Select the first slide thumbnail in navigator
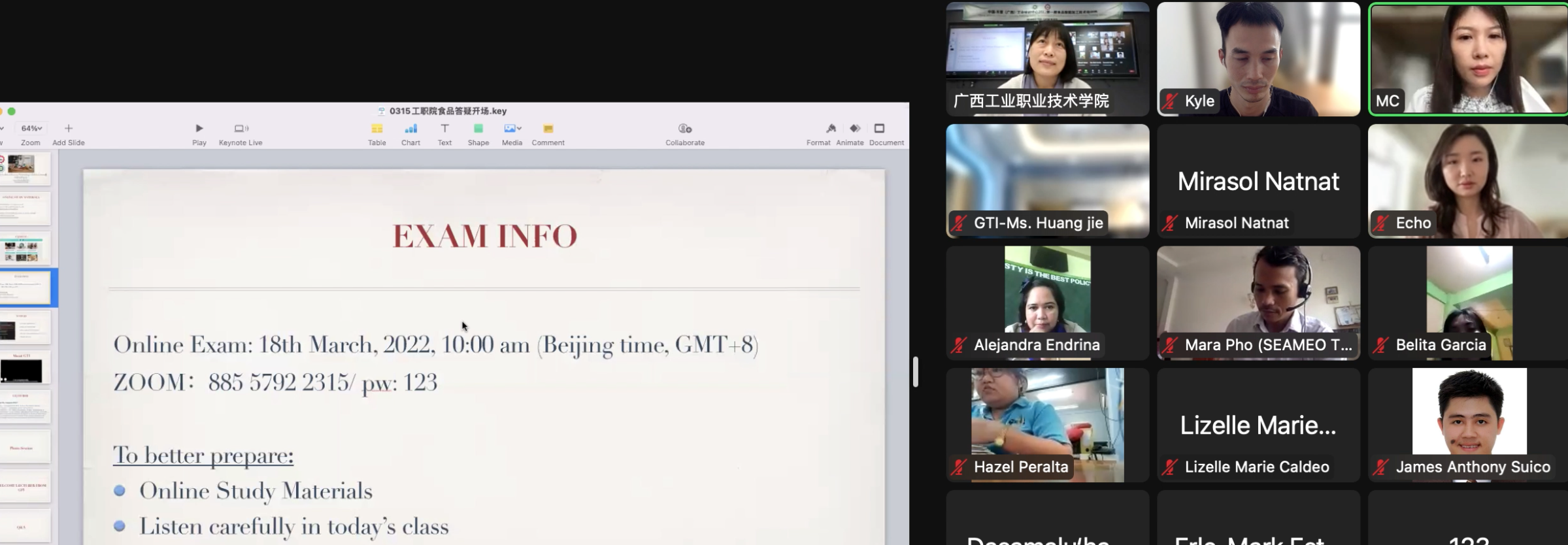 (25, 169)
